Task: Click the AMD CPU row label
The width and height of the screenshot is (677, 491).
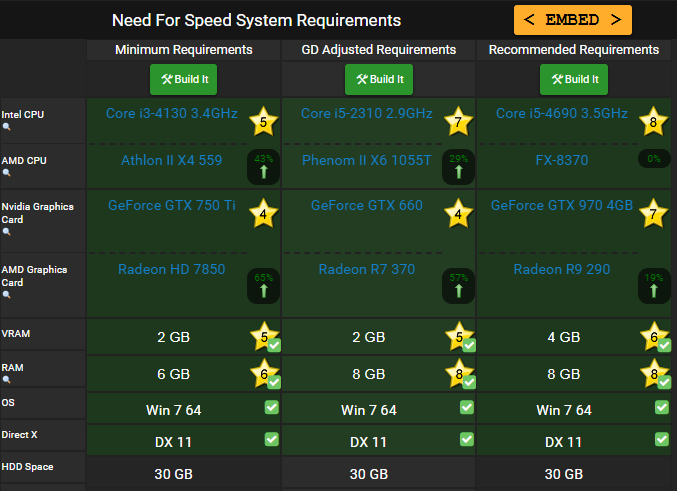Action: [x=24, y=161]
